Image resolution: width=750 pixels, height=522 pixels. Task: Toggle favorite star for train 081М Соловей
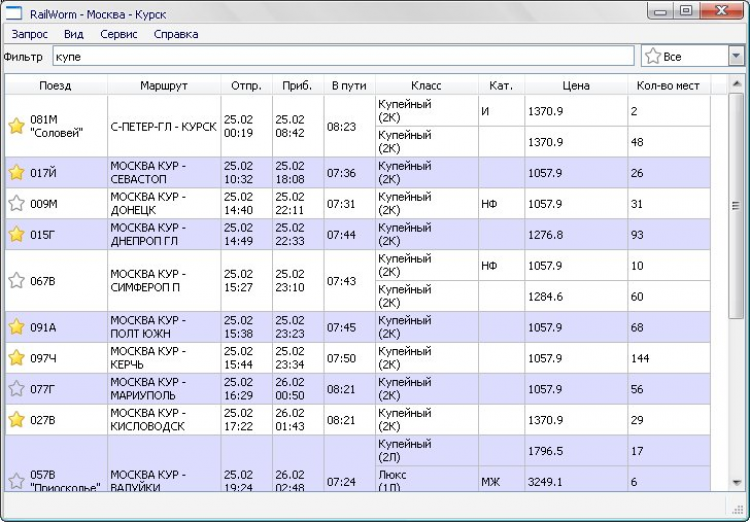pyautogui.click(x=16, y=126)
